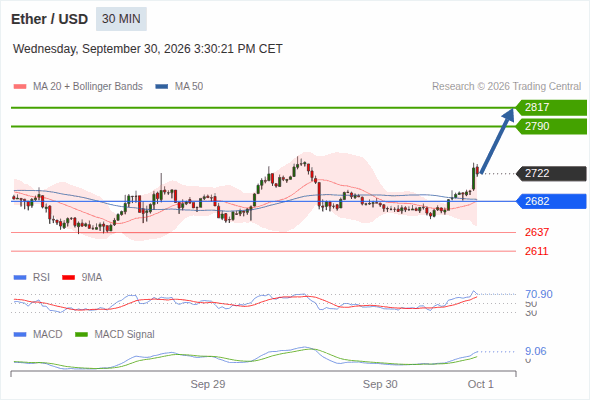Click the MA 20 + Bollinger Bands legend swatch
This screenshot has width=590, height=400.
(x=20, y=87)
